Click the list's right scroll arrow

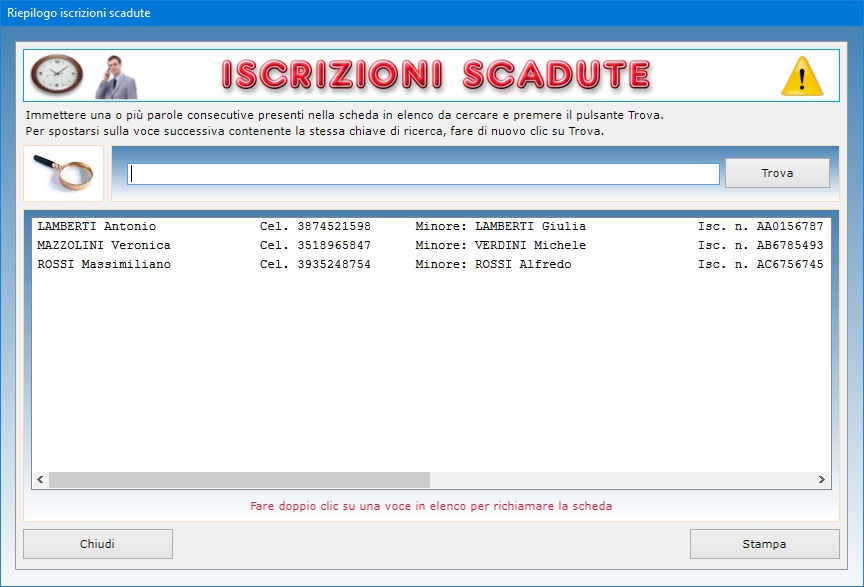[x=822, y=480]
